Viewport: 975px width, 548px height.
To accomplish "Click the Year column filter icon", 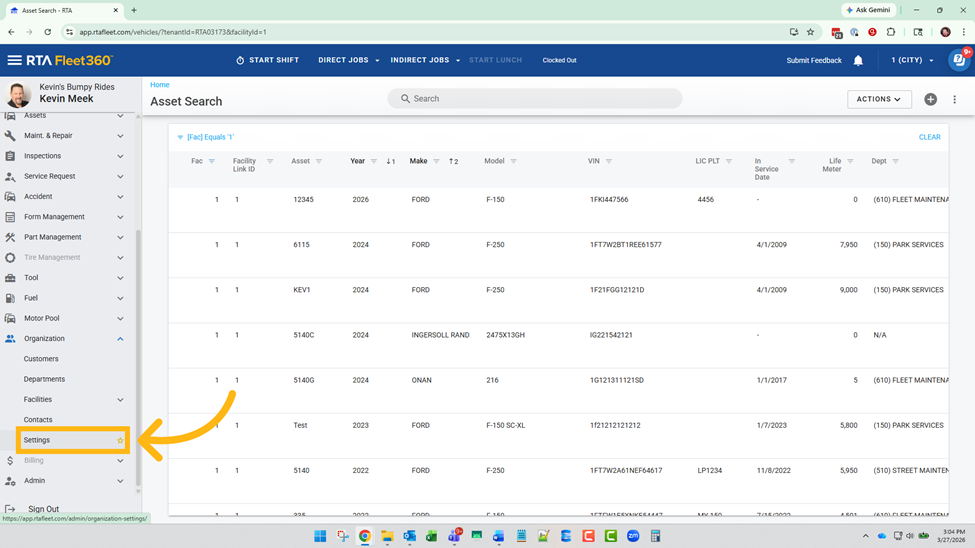I will (x=374, y=161).
